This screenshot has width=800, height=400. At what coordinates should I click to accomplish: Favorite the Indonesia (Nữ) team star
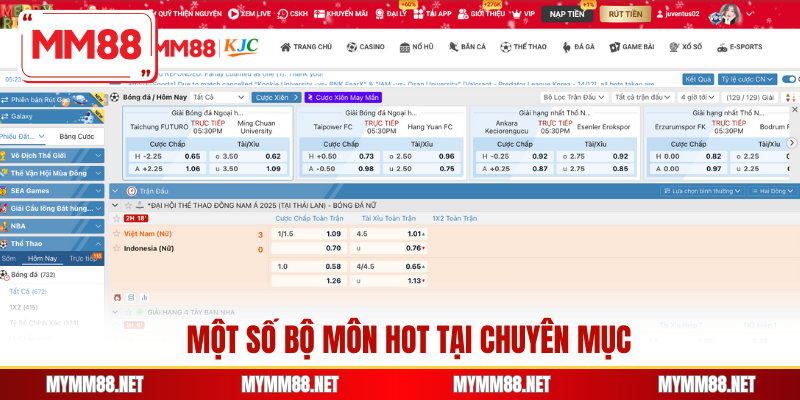[x=116, y=248]
